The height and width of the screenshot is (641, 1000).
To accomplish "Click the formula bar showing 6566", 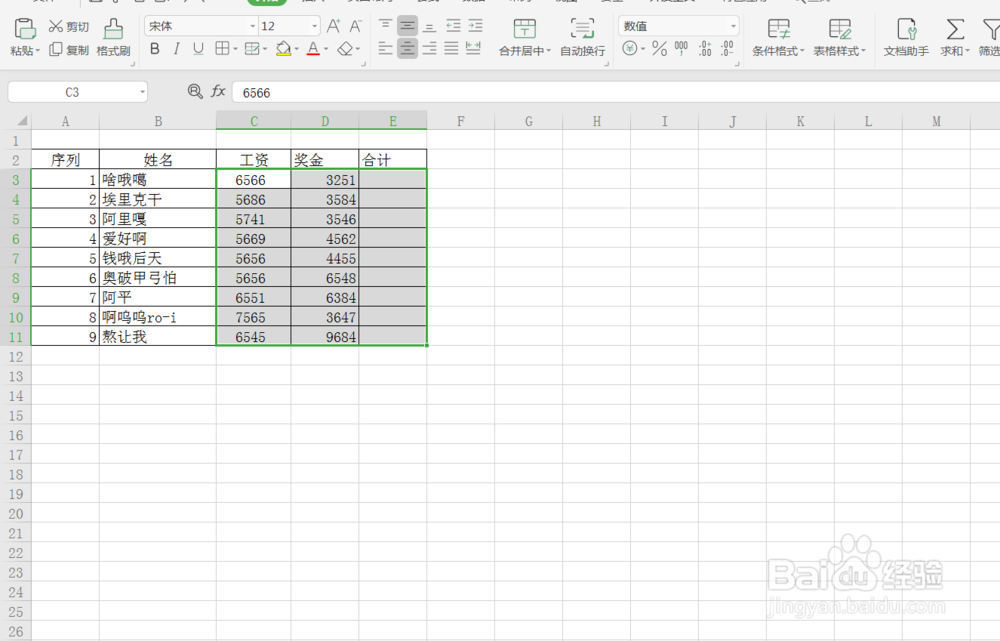I will [x=616, y=92].
